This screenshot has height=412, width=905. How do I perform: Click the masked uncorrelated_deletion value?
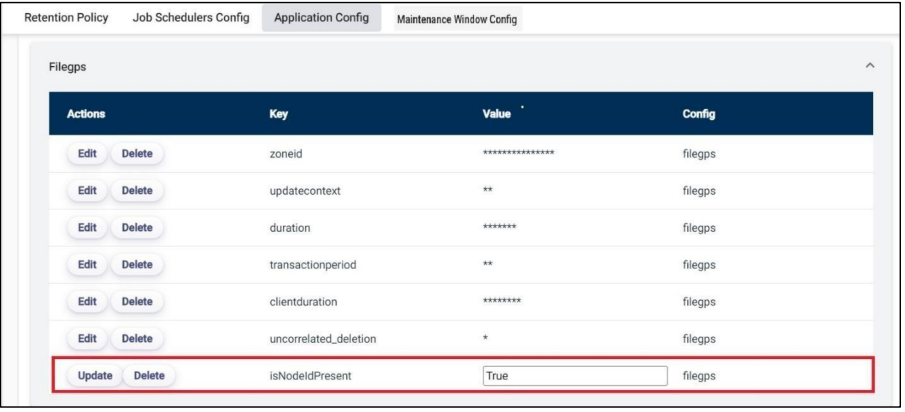click(x=485, y=338)
